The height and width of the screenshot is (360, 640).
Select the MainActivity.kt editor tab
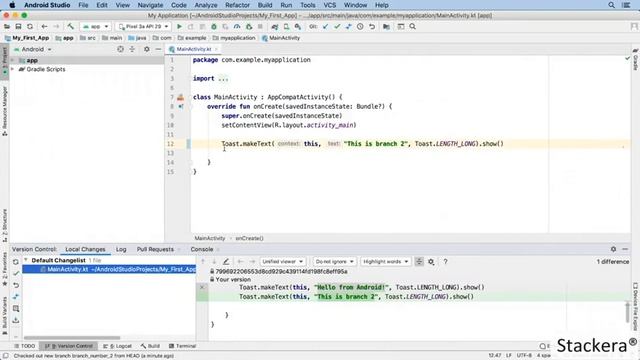coord(193,49)
